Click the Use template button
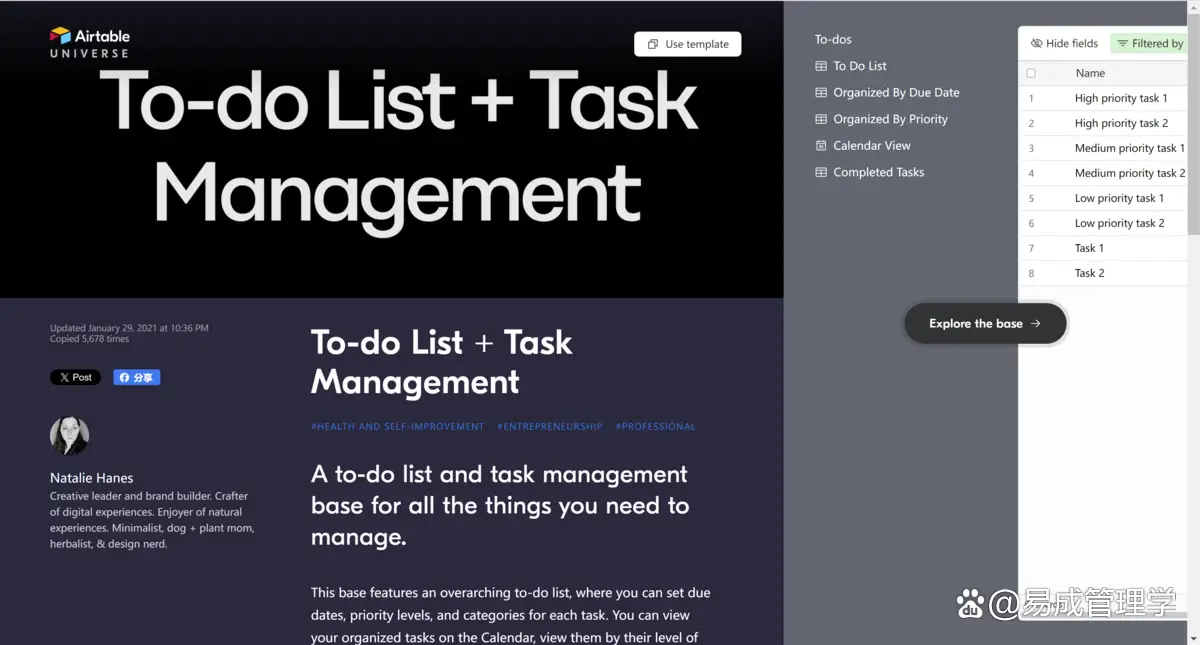Viewport: 1200px width, 645px height. point(688,44)
